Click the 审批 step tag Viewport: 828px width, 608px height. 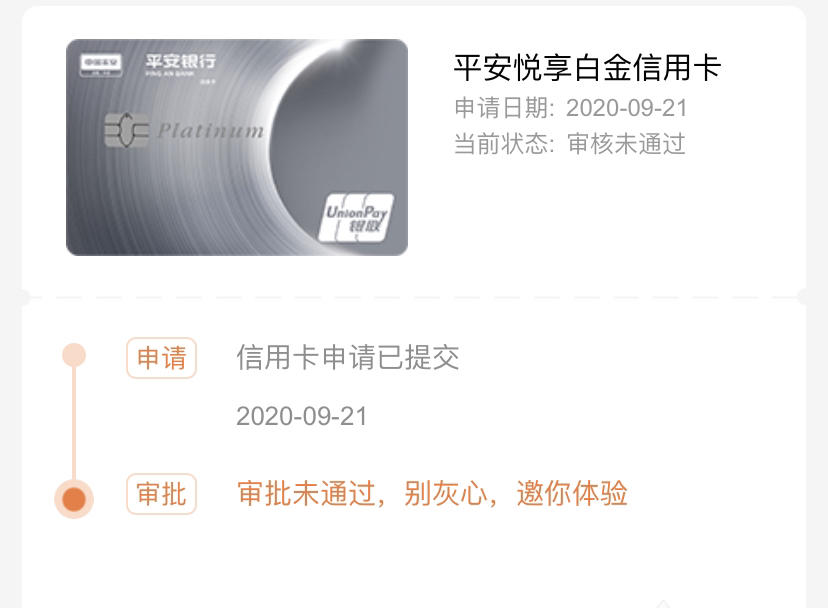(x=162, y=494)
